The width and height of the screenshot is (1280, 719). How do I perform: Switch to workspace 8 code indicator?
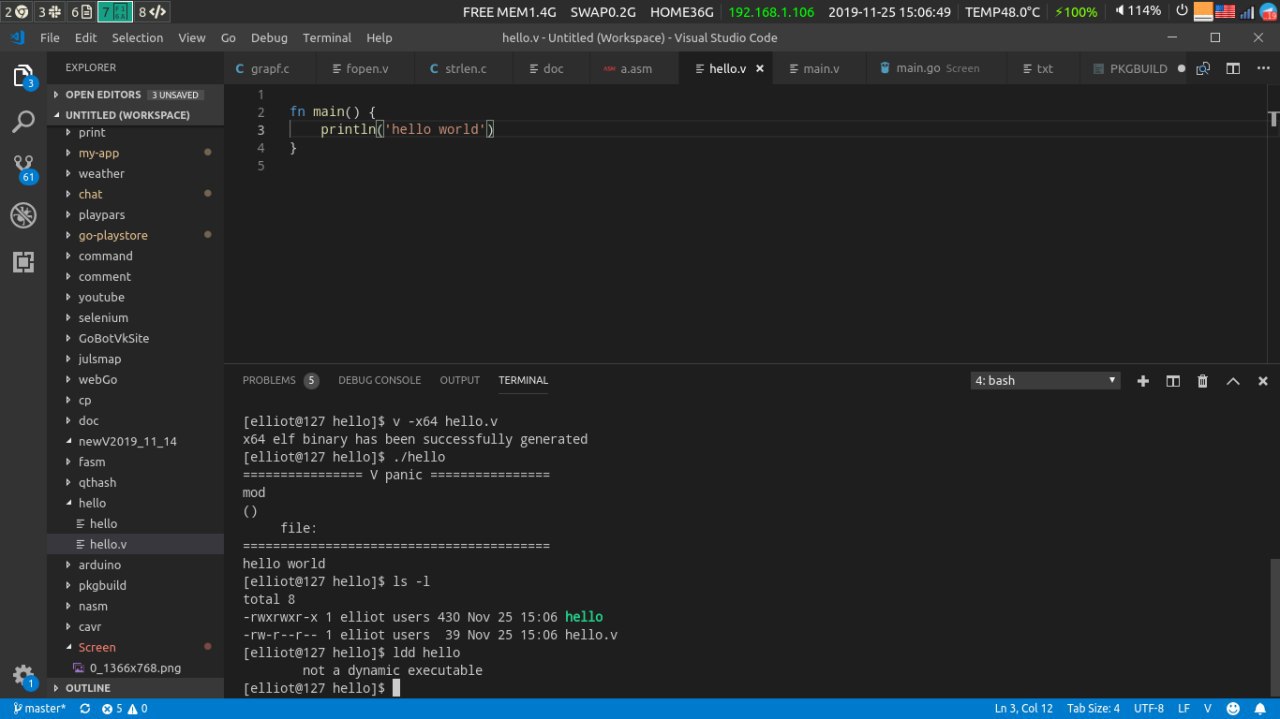coord(153,12)
